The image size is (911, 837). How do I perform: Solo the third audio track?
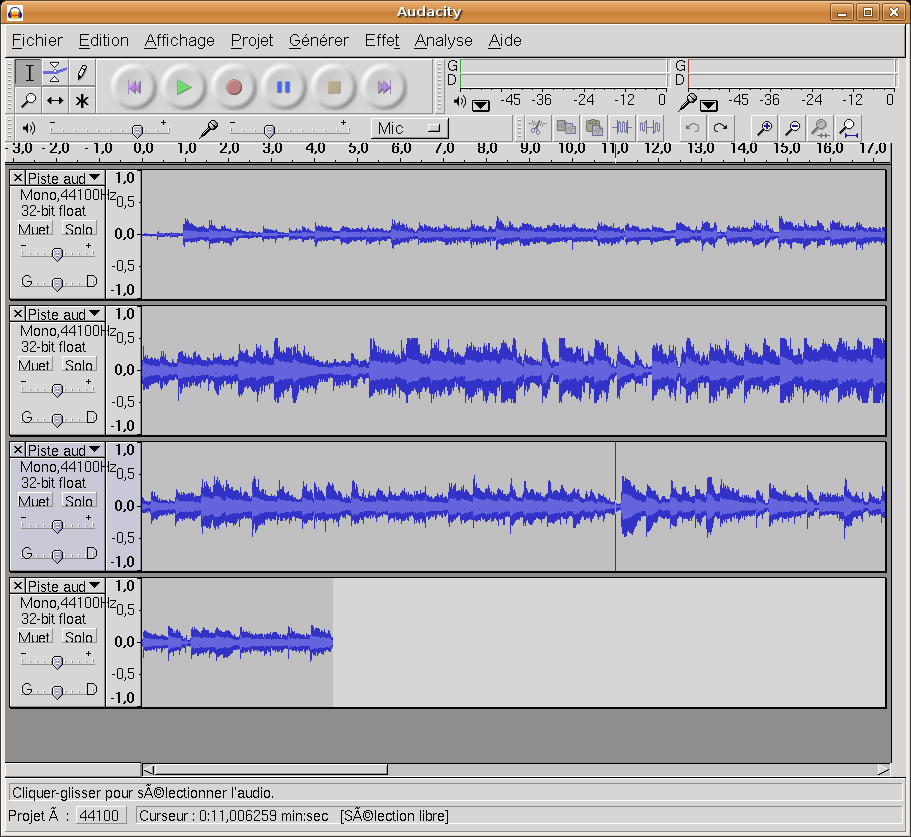click(x=79, y=501)
